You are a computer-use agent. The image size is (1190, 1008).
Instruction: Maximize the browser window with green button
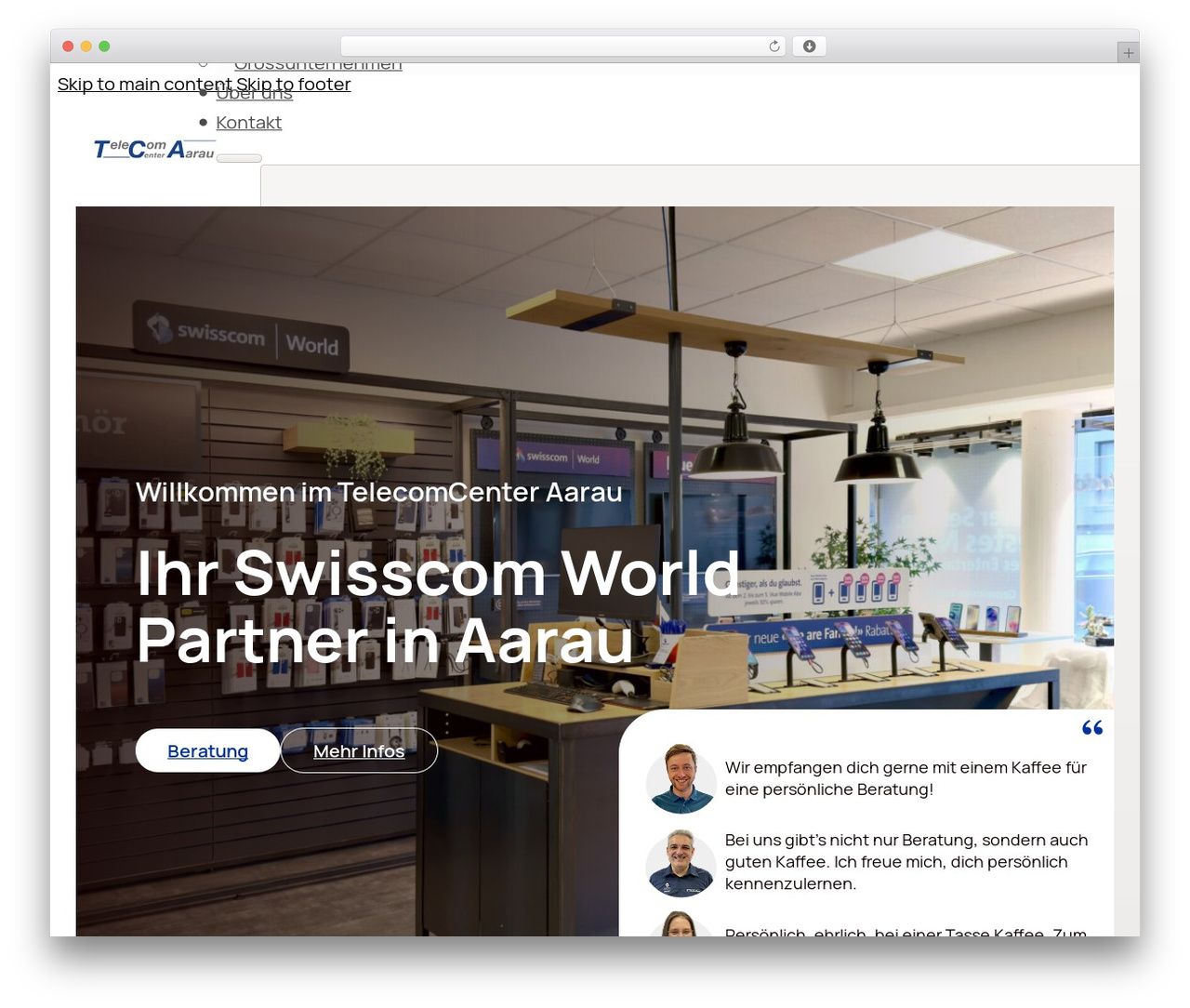point(104,46)
